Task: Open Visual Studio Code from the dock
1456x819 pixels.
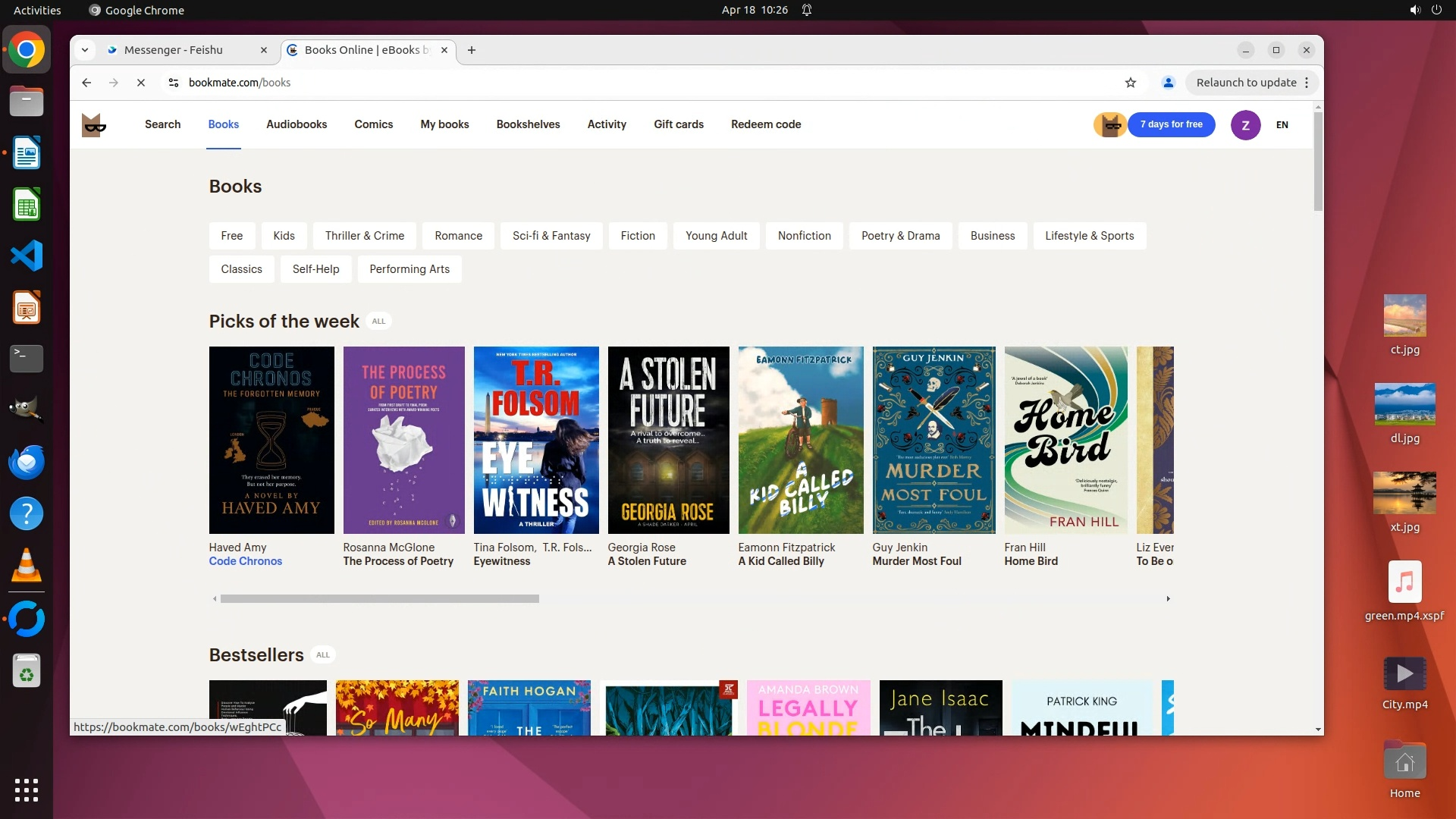Action: pos(27,256)
